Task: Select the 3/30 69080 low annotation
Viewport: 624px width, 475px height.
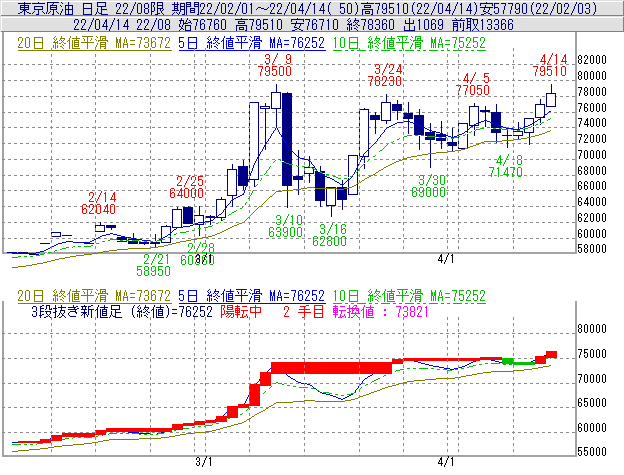Action: pos(429,186)
